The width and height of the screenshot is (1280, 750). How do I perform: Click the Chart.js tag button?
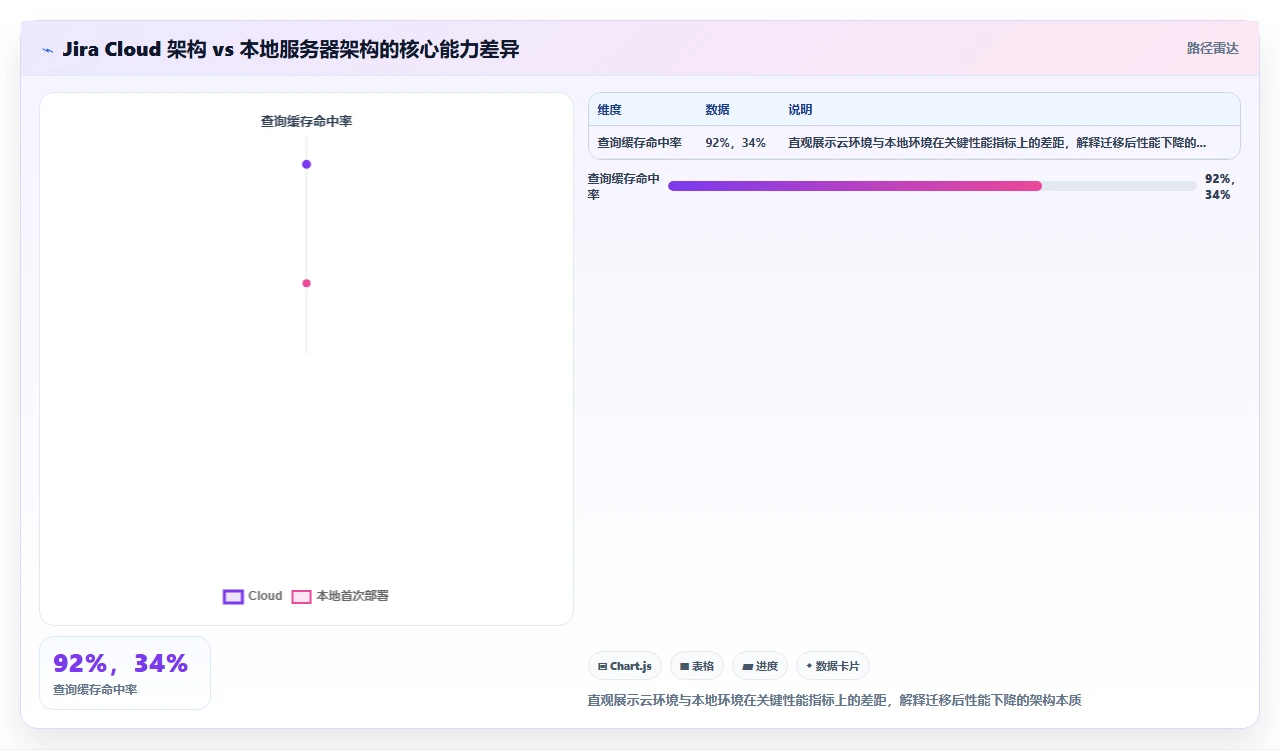pyautogui.click(x=625, y=666)
